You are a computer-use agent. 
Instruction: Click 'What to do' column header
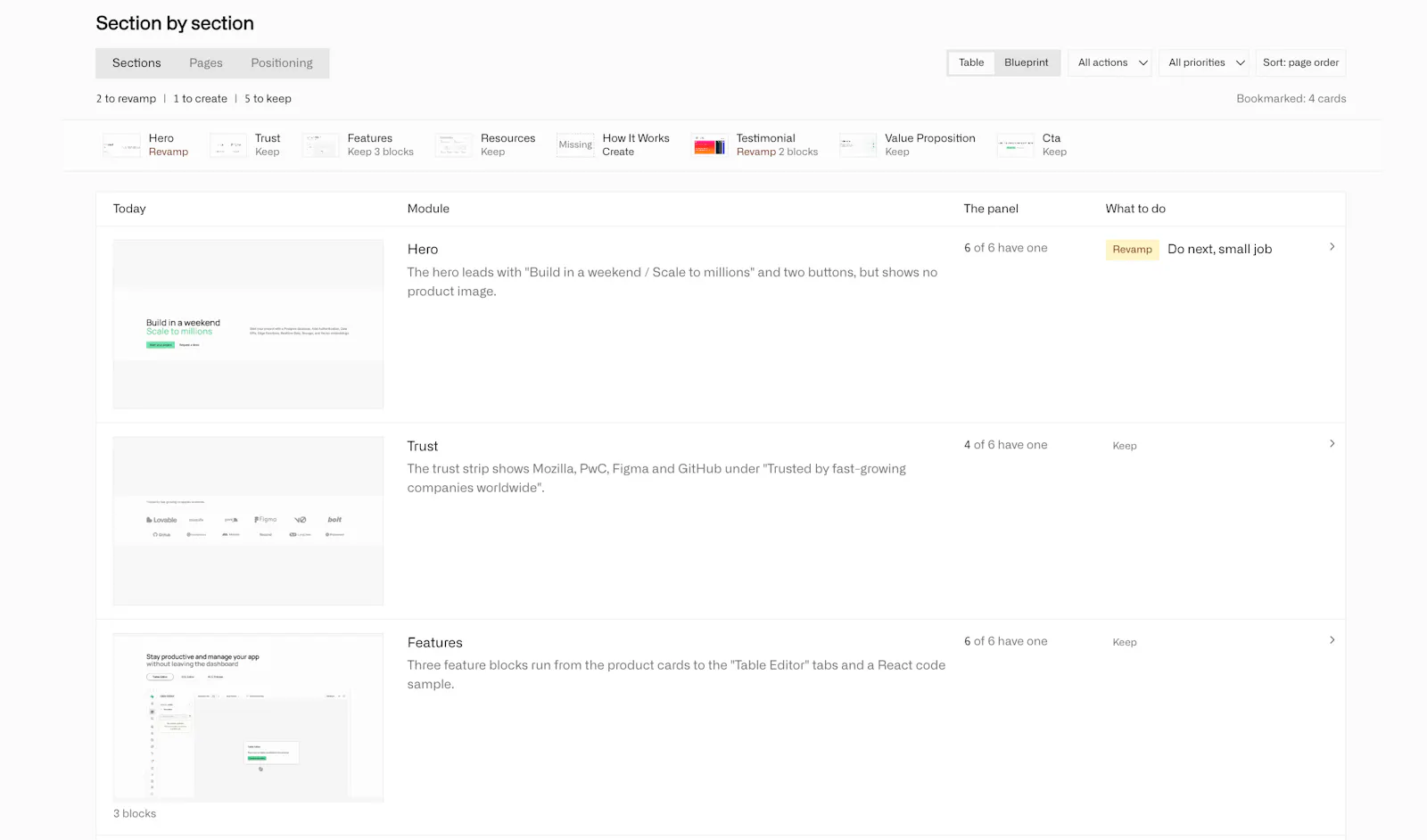coord(1135,209)
